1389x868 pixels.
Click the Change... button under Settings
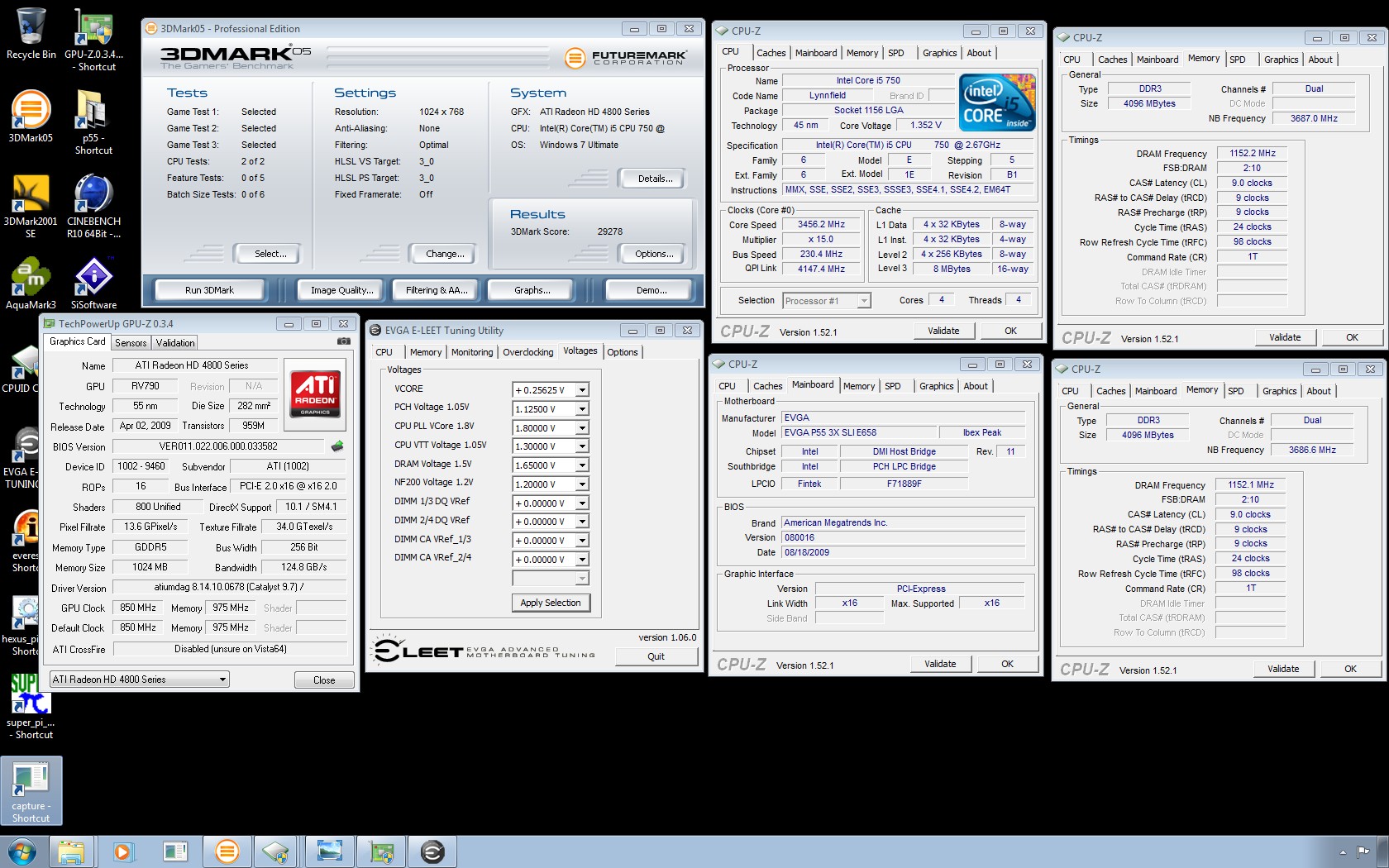[x=445, y=255]
